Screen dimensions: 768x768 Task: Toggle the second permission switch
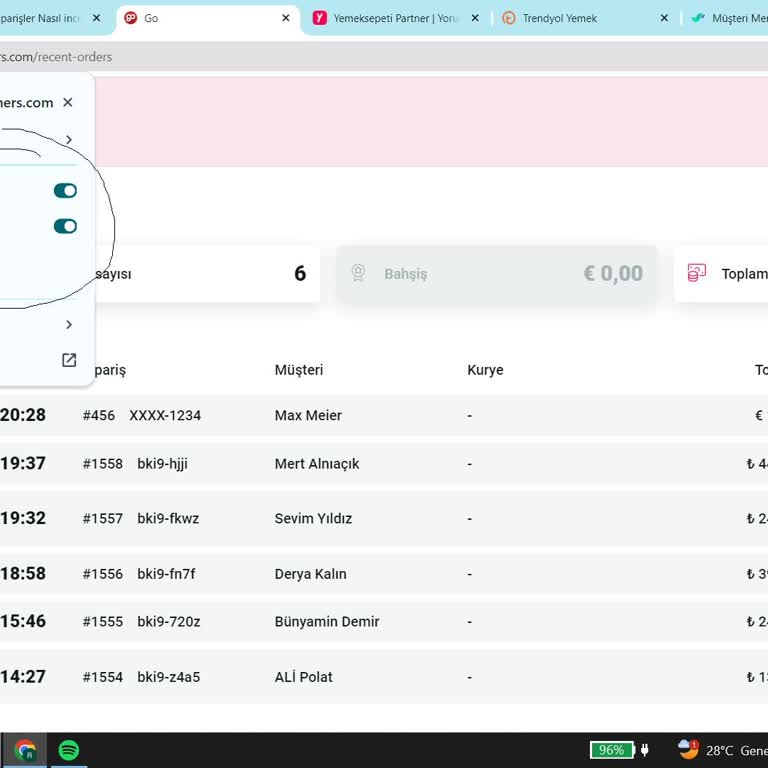click(x=65, y=226)
